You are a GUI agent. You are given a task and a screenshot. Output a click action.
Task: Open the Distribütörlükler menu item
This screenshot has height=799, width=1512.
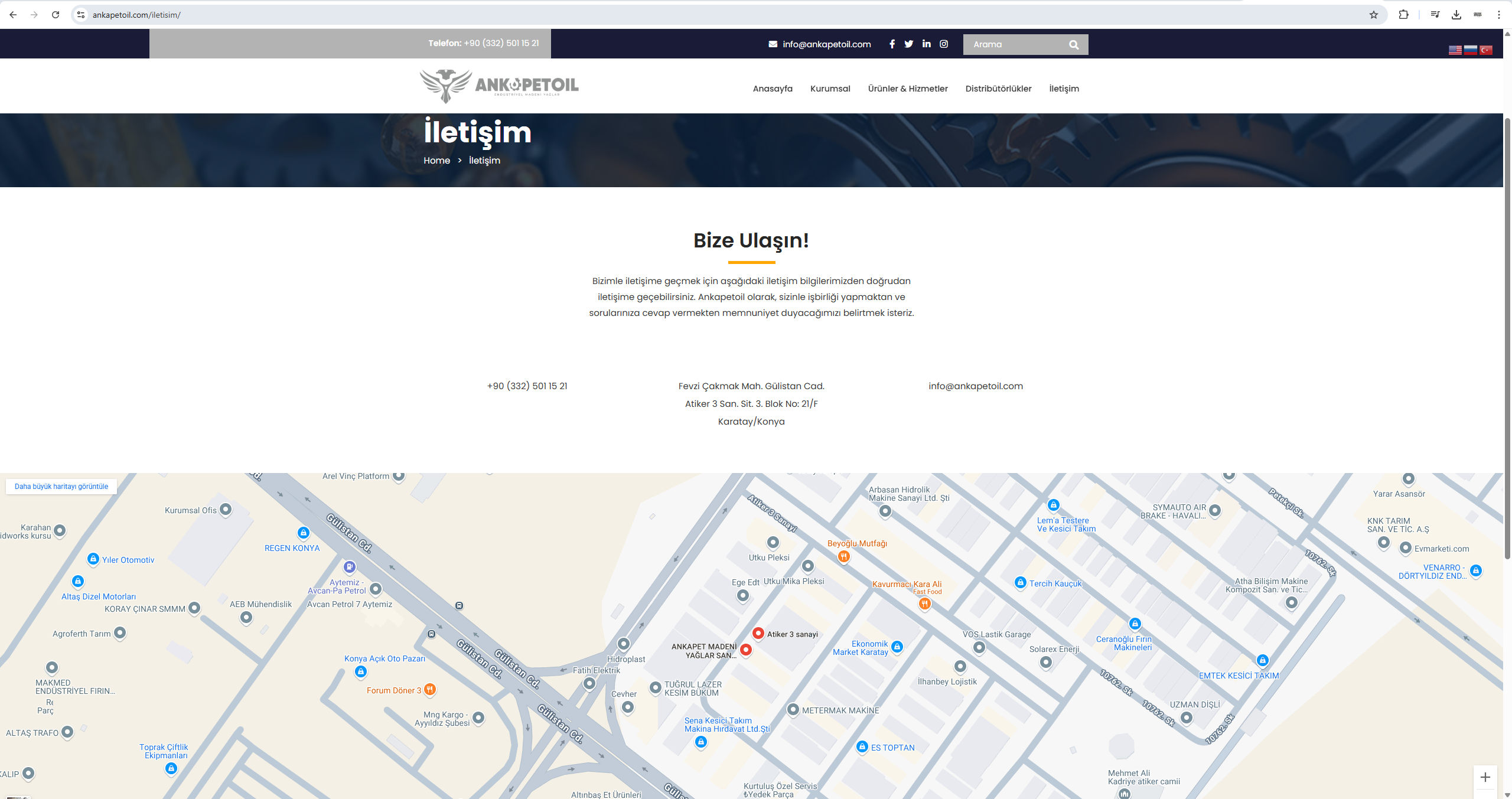[998, 89]
